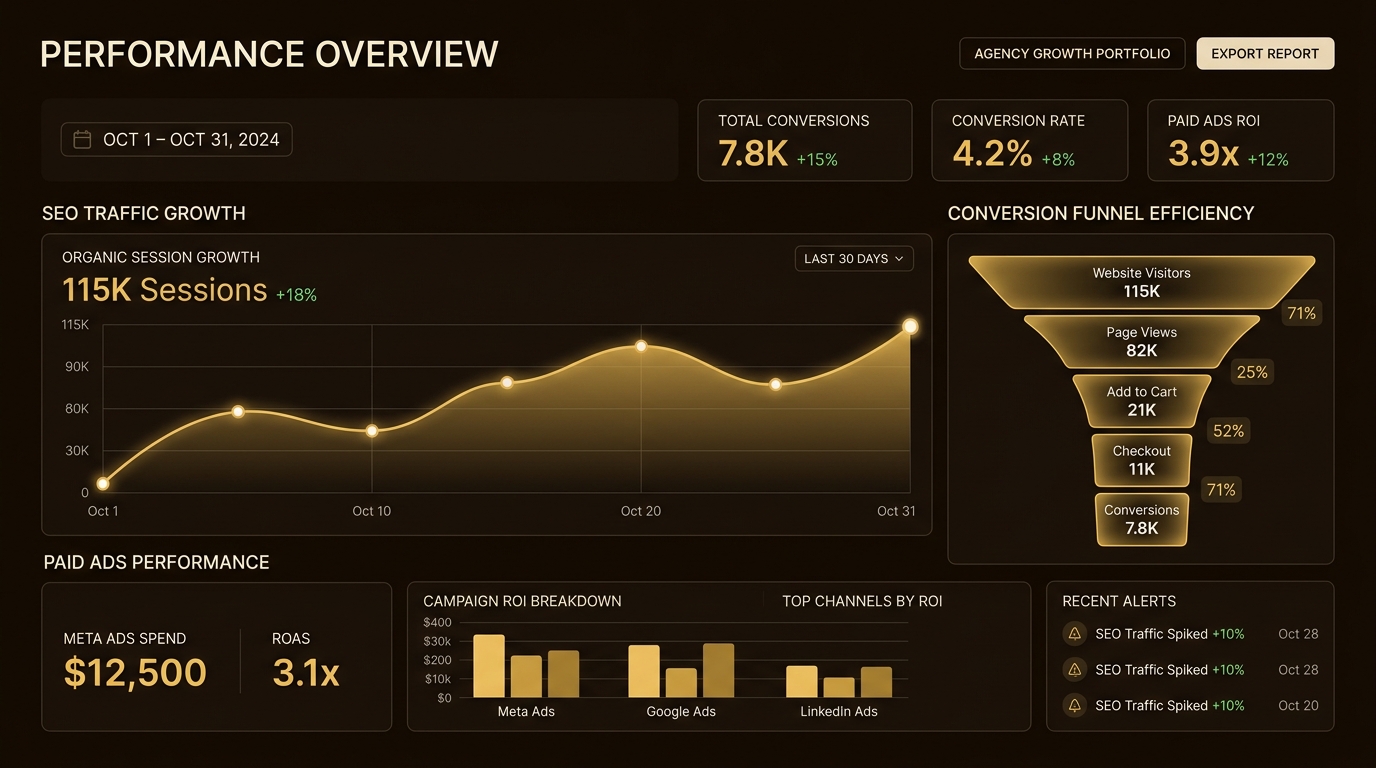Screen dimensions: 1376x768
Task: Click the Oct 20 alert date
Action: [1298, 705]
